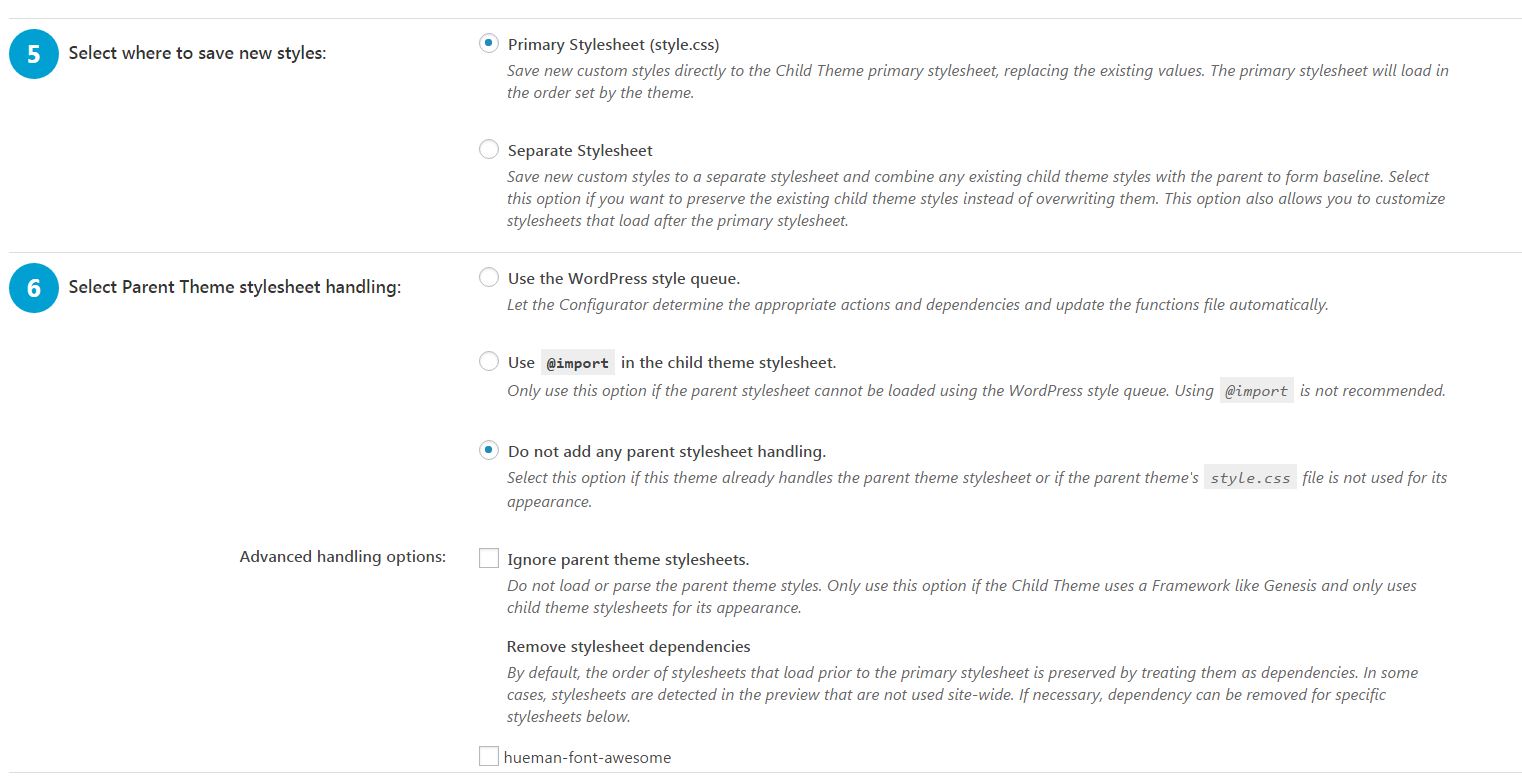Viewport: 1522px width, 778px height.
Task: Click the Remove stylesheet dependencies heading
Action: (x=629, y=647)
